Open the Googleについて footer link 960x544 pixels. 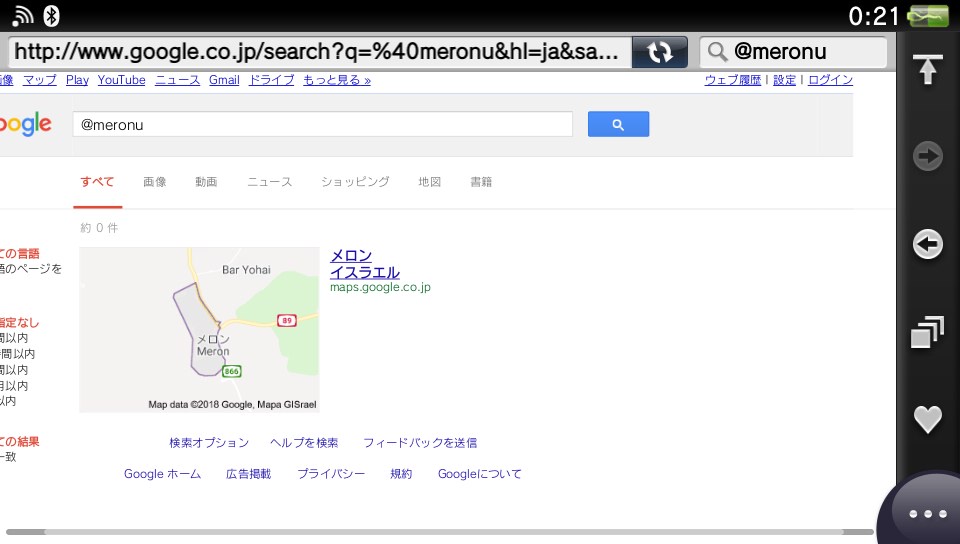tap(479, 474)
